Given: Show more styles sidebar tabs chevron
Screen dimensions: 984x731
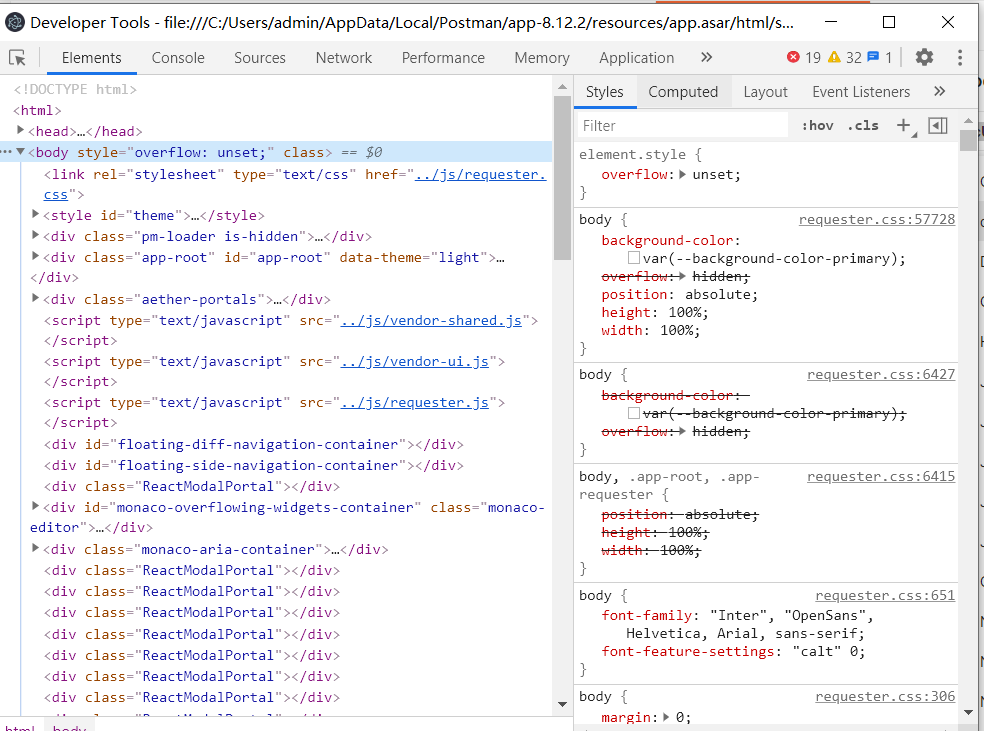Looking at the screenshot, I should [939, 92].
